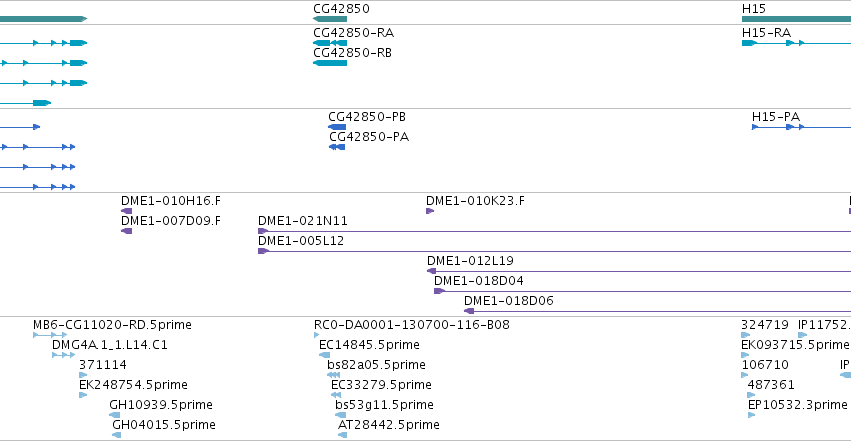This screenshot has width=851, height=441.
Task: Click the DME1-018D04 feature start arrow
Action: pos(439,291)
